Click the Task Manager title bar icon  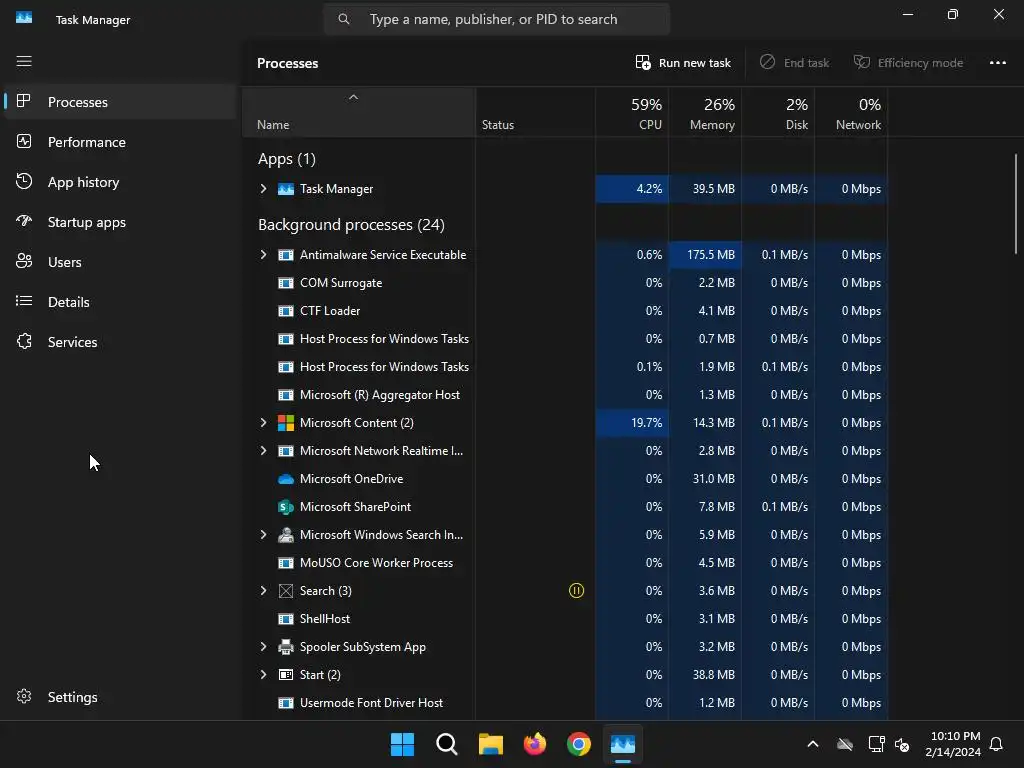tap(24, 18)
